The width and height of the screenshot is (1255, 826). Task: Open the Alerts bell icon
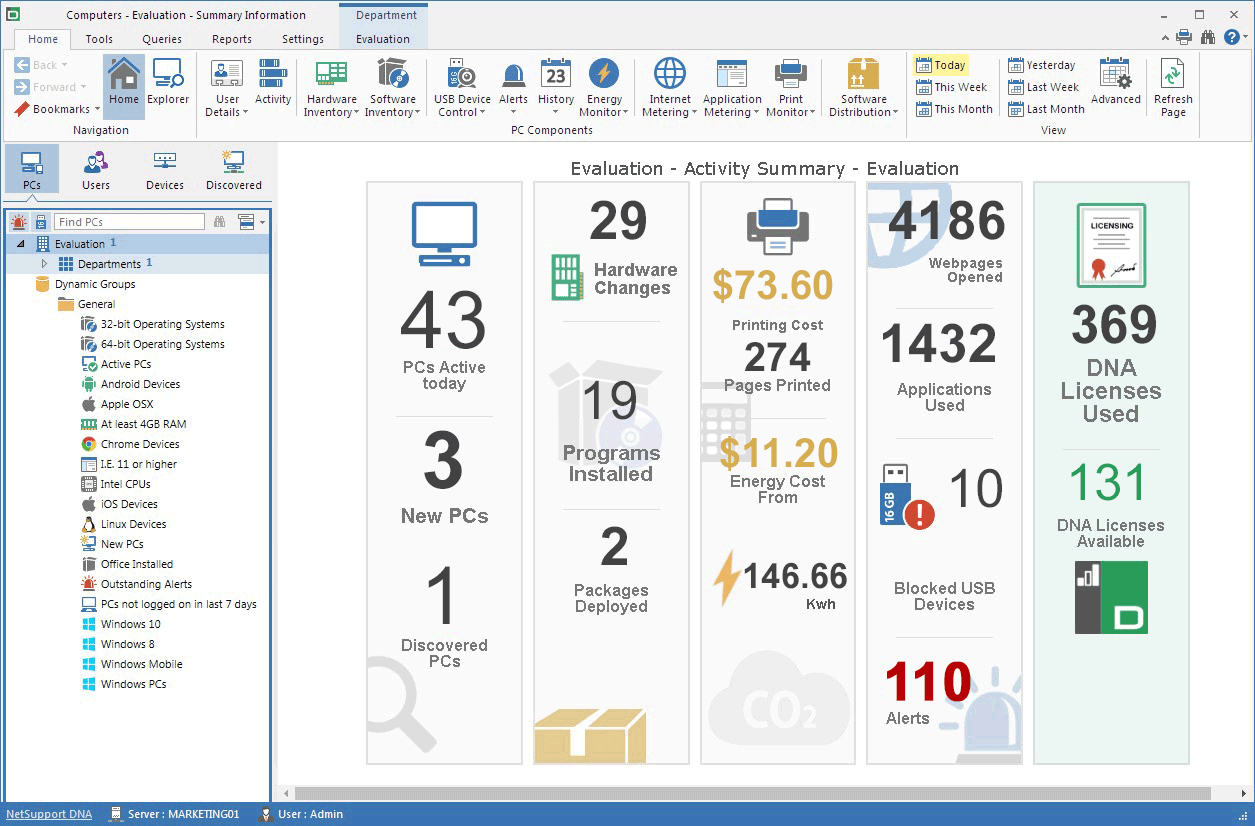tap(513, 82)
